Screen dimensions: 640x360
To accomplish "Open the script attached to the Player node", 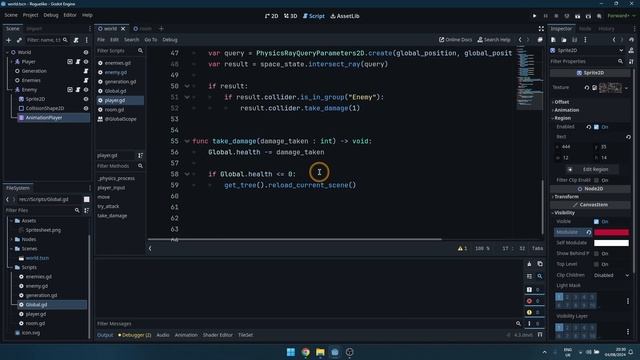I will (78, 62).
